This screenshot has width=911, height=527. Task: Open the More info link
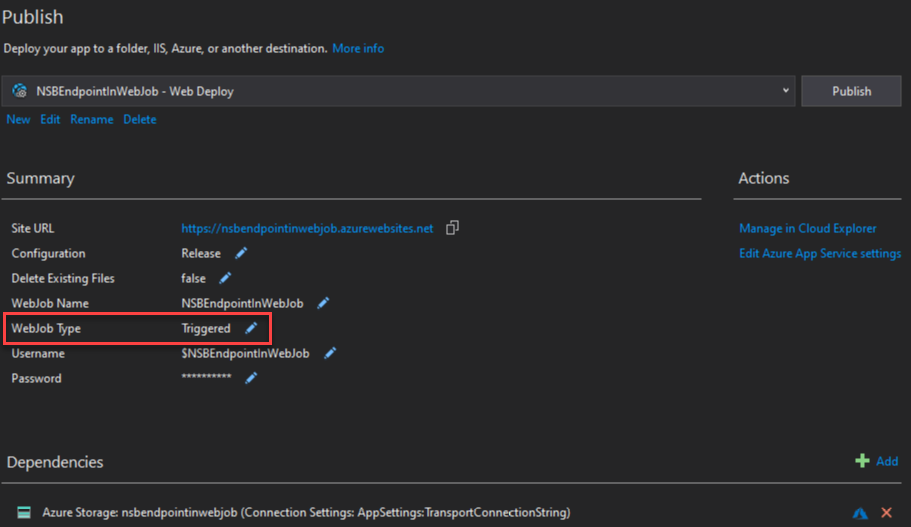point(358,48)
